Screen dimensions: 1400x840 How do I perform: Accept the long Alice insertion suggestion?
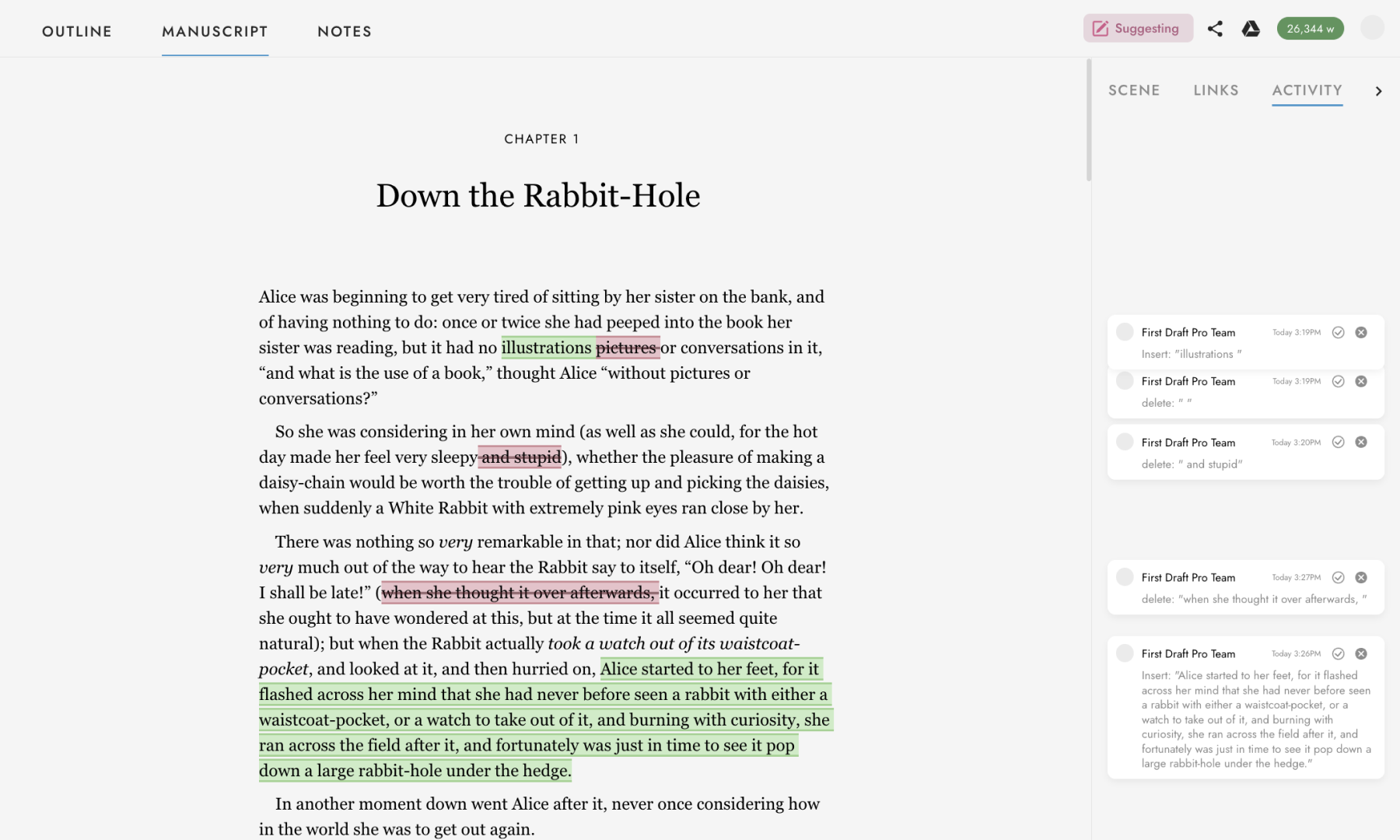(1339, 653)
